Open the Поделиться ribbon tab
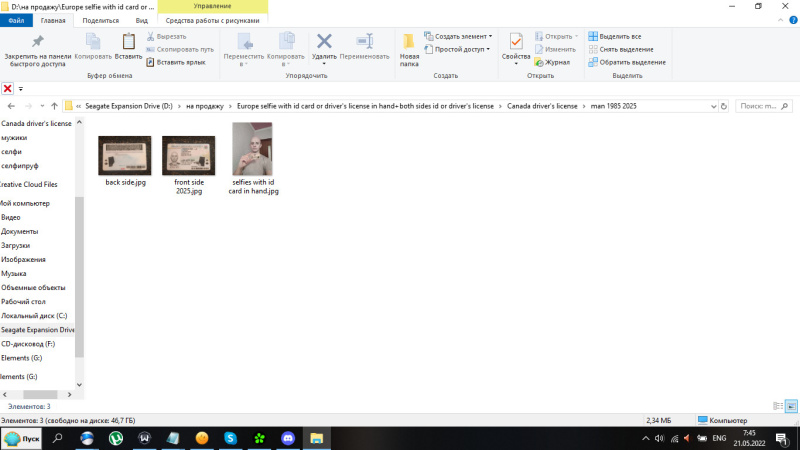This screenshot has width=800, height=450. click(x=101, y=20)
